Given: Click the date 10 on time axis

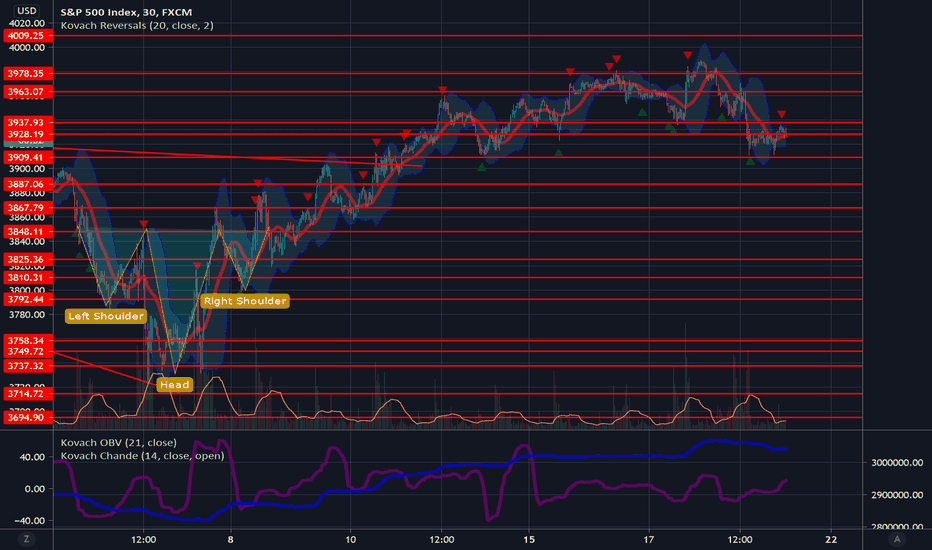Looking at the screenshot, I should [x=351, y=539].
